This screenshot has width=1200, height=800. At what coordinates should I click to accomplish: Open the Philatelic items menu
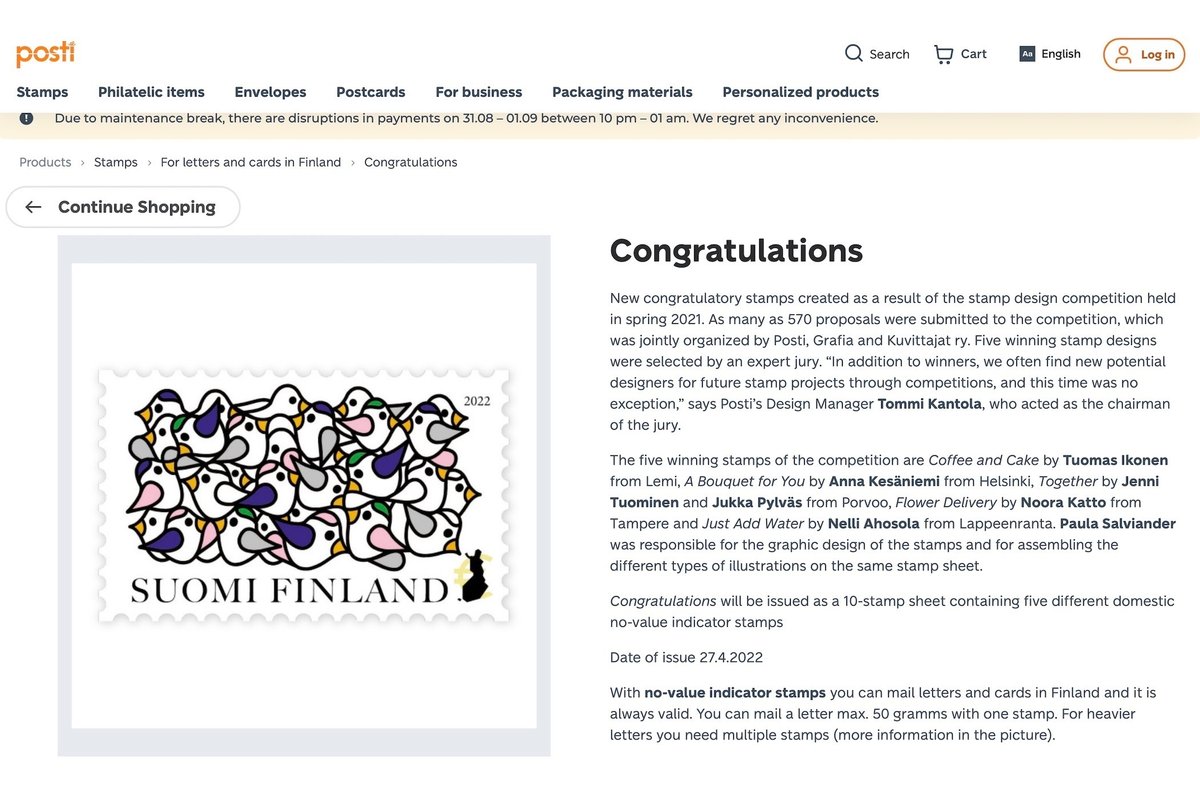click(151, 92)
